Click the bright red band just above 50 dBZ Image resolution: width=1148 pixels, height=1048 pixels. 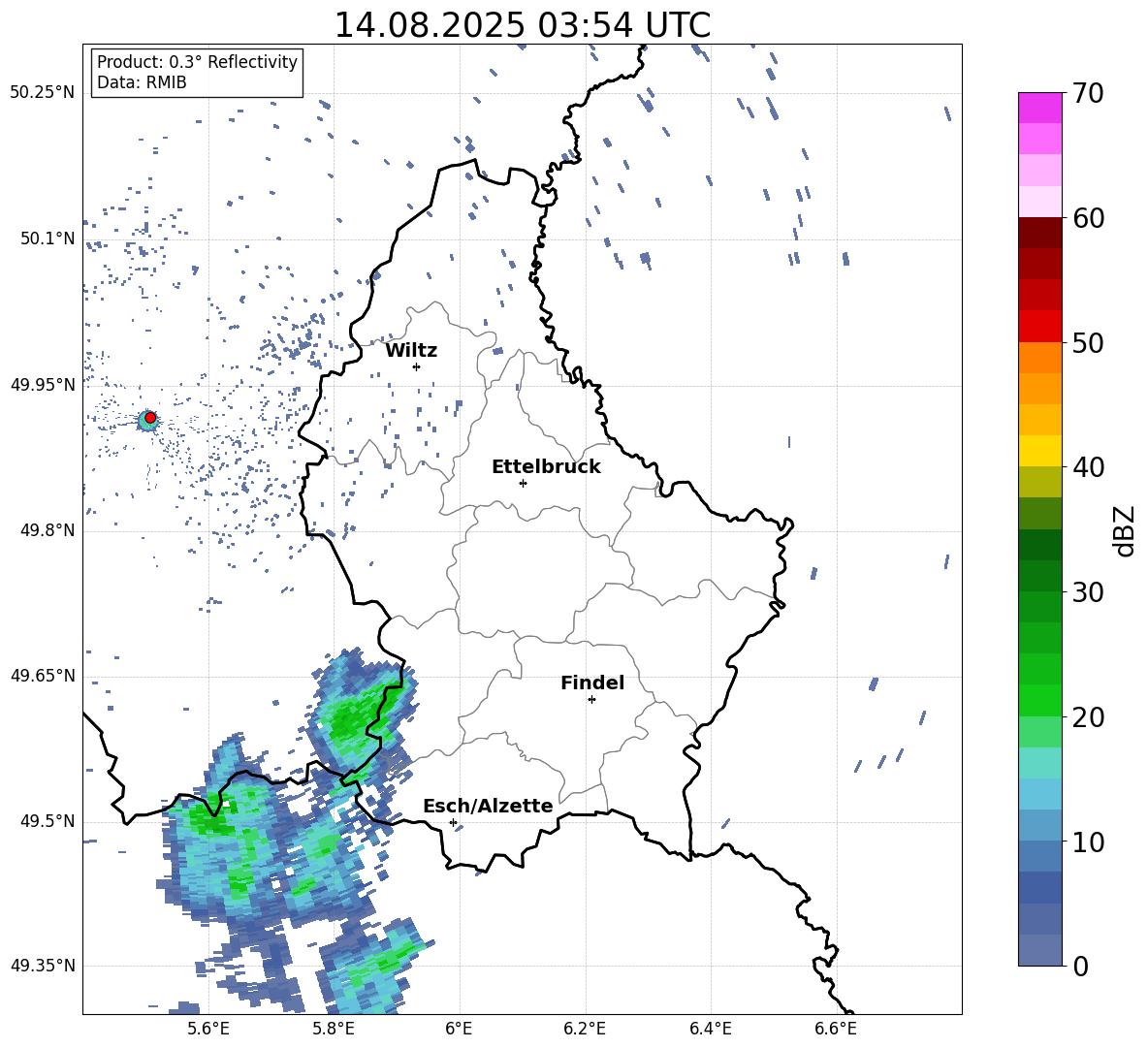click(x=1040, y=327)
